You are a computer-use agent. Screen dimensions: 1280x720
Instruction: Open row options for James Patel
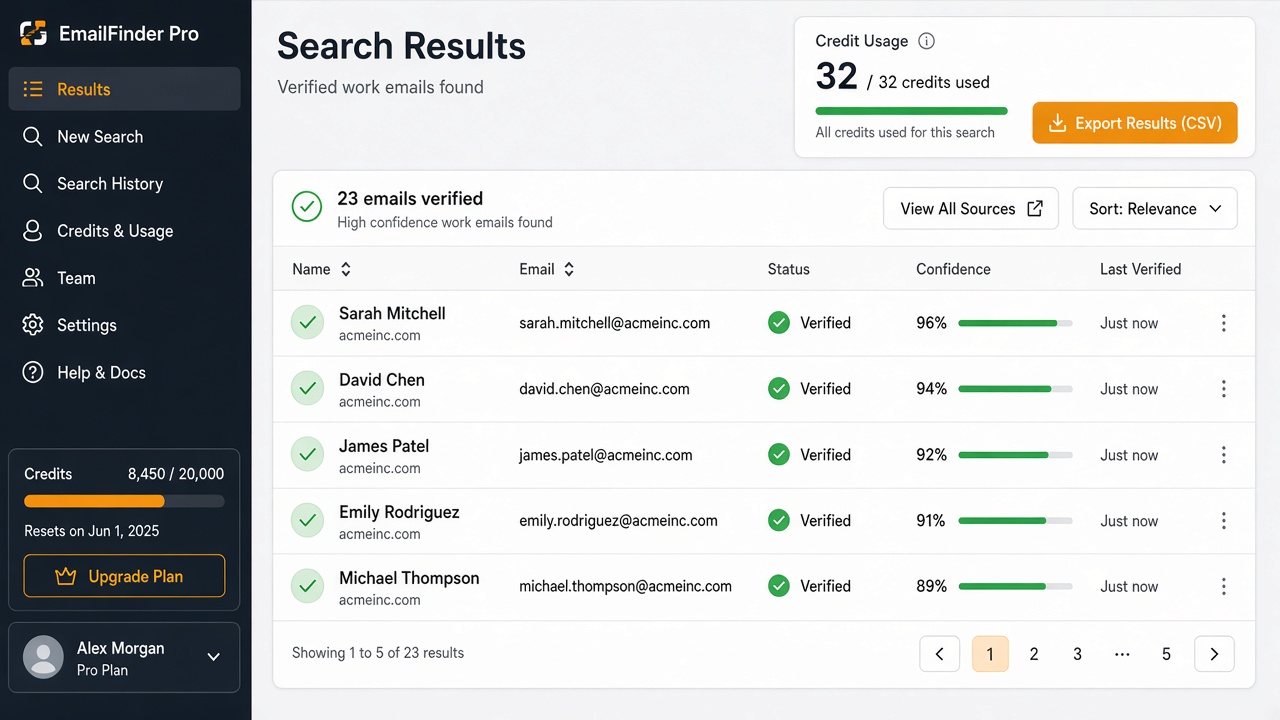(x=1223, y=455)
